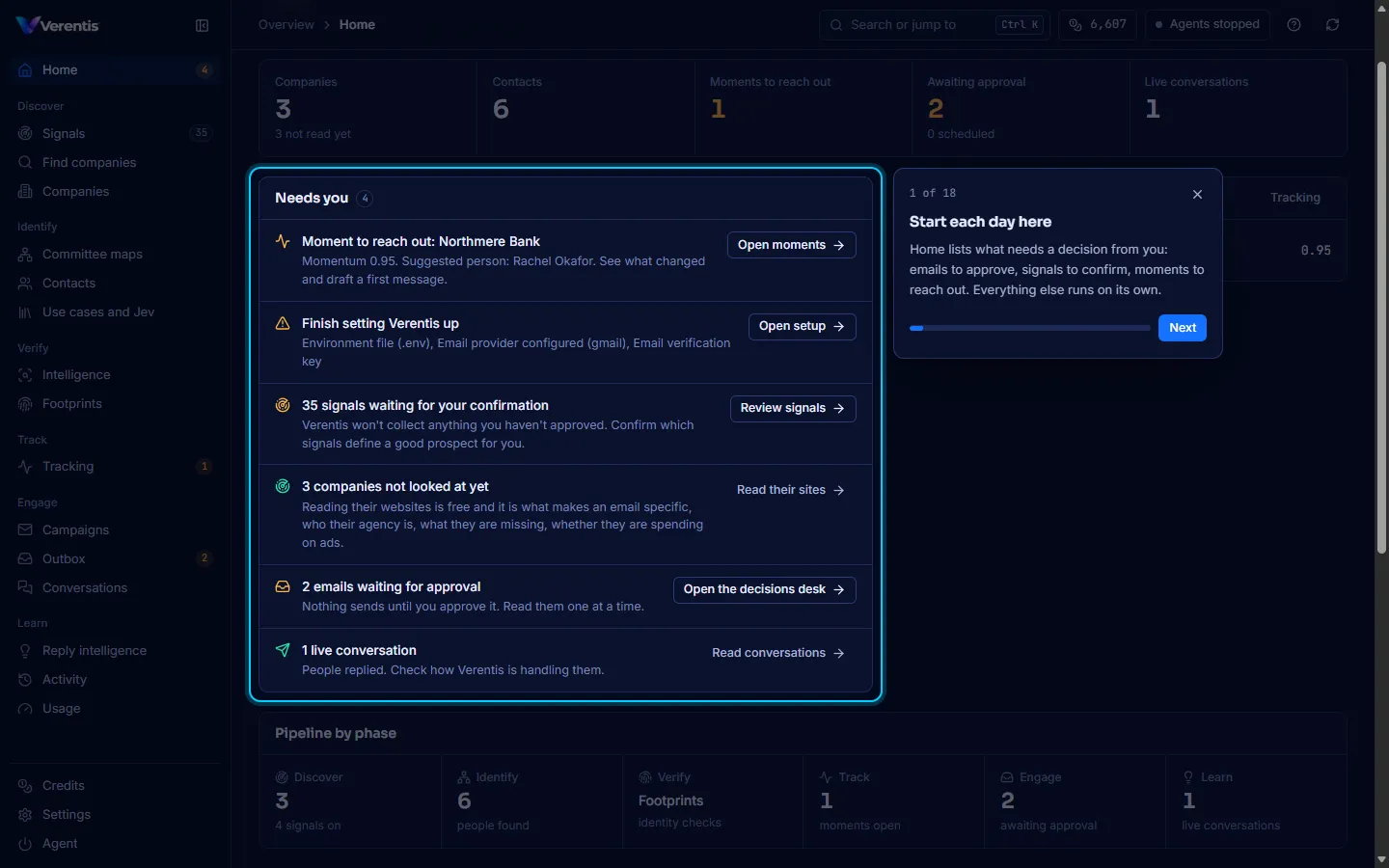
Task: Click the refresh icon in top bar
Action: click(x=1332, y=25)
